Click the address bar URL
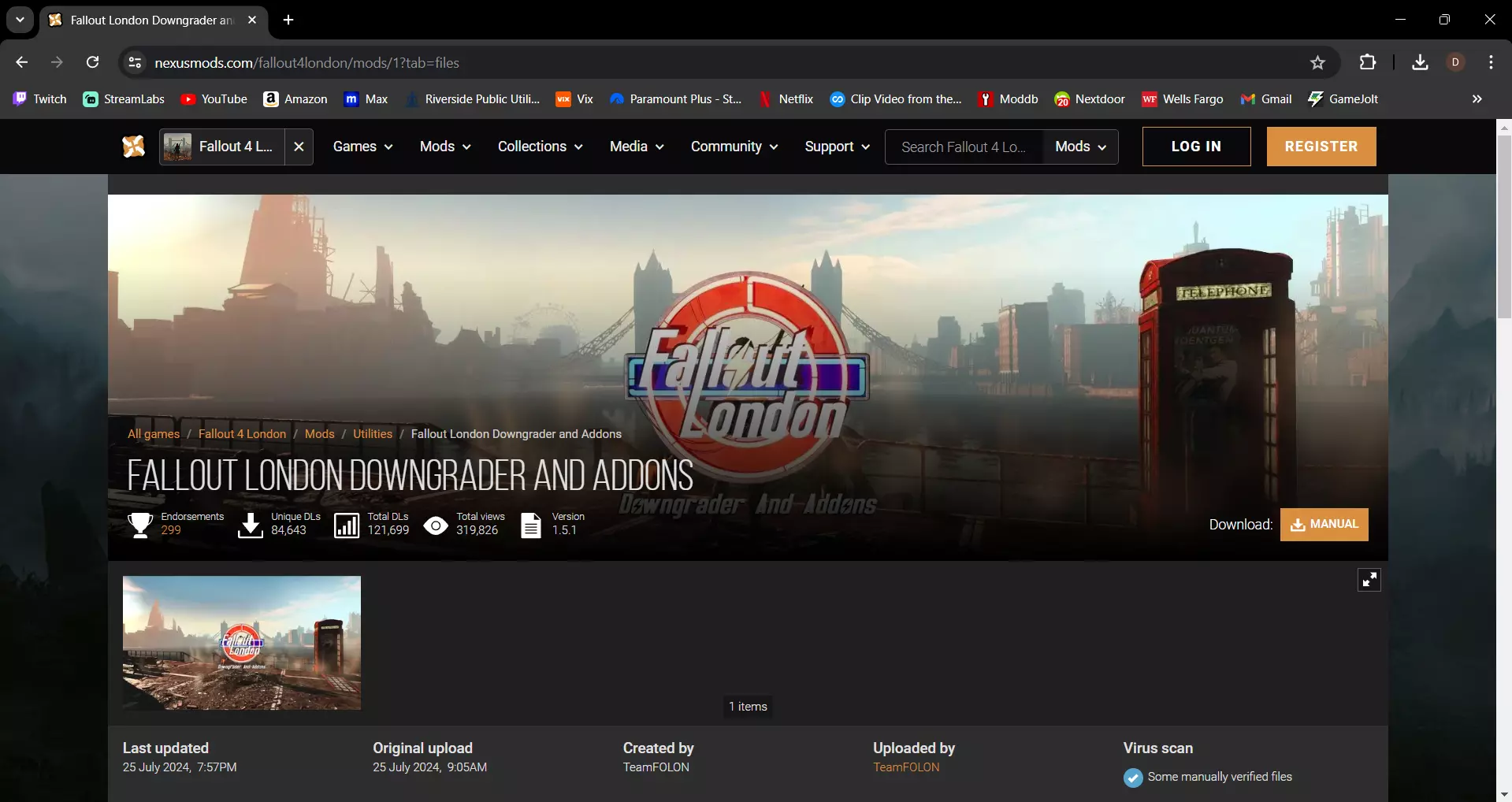The image size is (1512, 802). coord(306,63)
